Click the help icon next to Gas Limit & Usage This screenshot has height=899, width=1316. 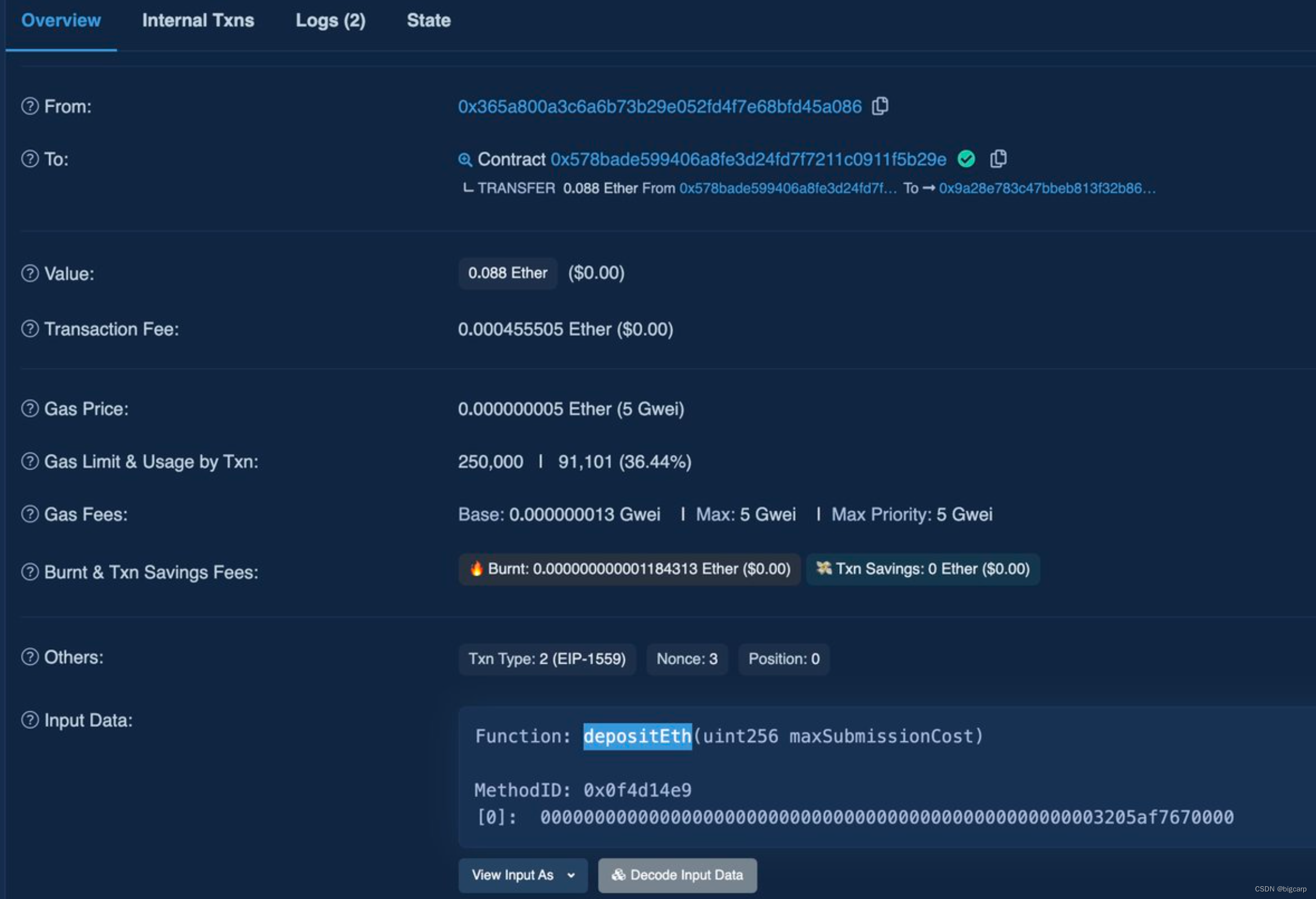tap(30, 461)
